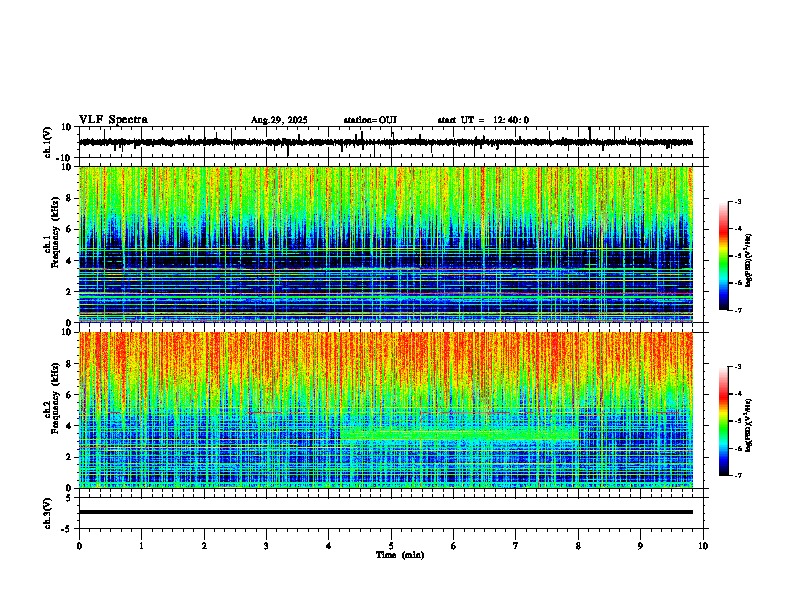Click tick label "2" on the Time axis

204,546
